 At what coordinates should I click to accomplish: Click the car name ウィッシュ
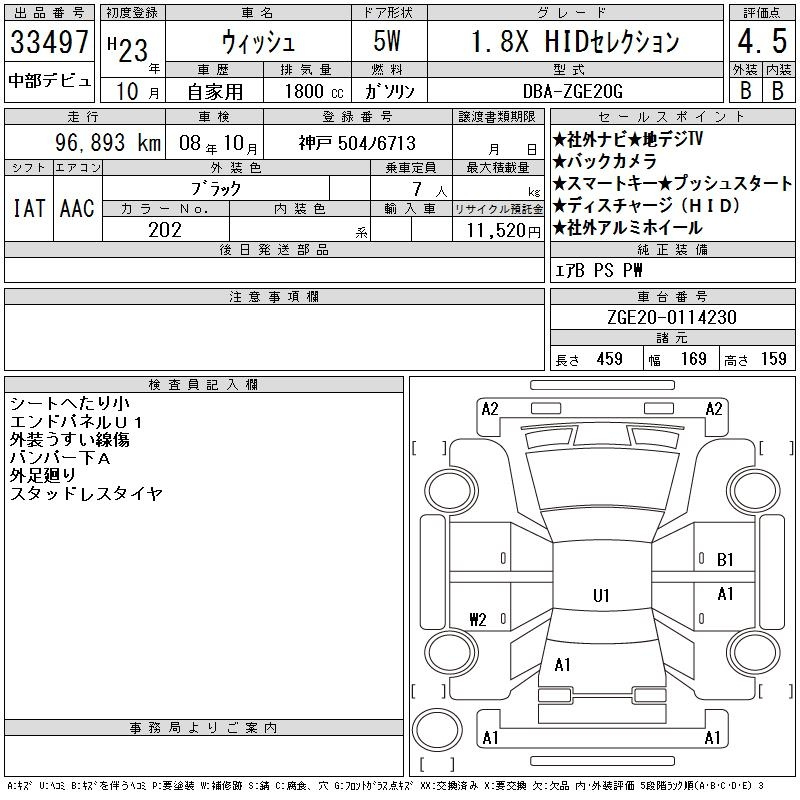click(x=258, y=41)
